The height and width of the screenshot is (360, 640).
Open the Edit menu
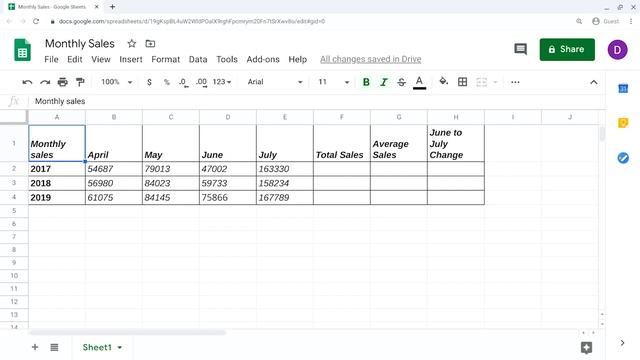pos(75,60)
